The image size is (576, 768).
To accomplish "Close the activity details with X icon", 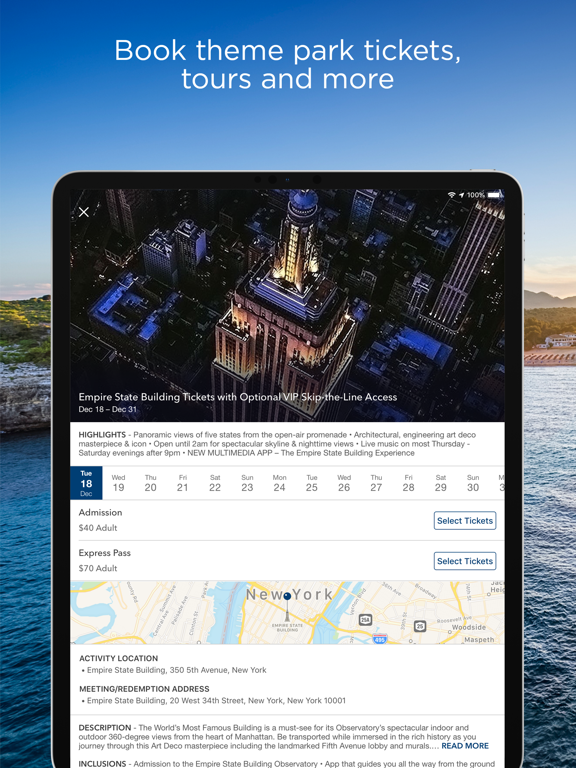I will (84, 212).
